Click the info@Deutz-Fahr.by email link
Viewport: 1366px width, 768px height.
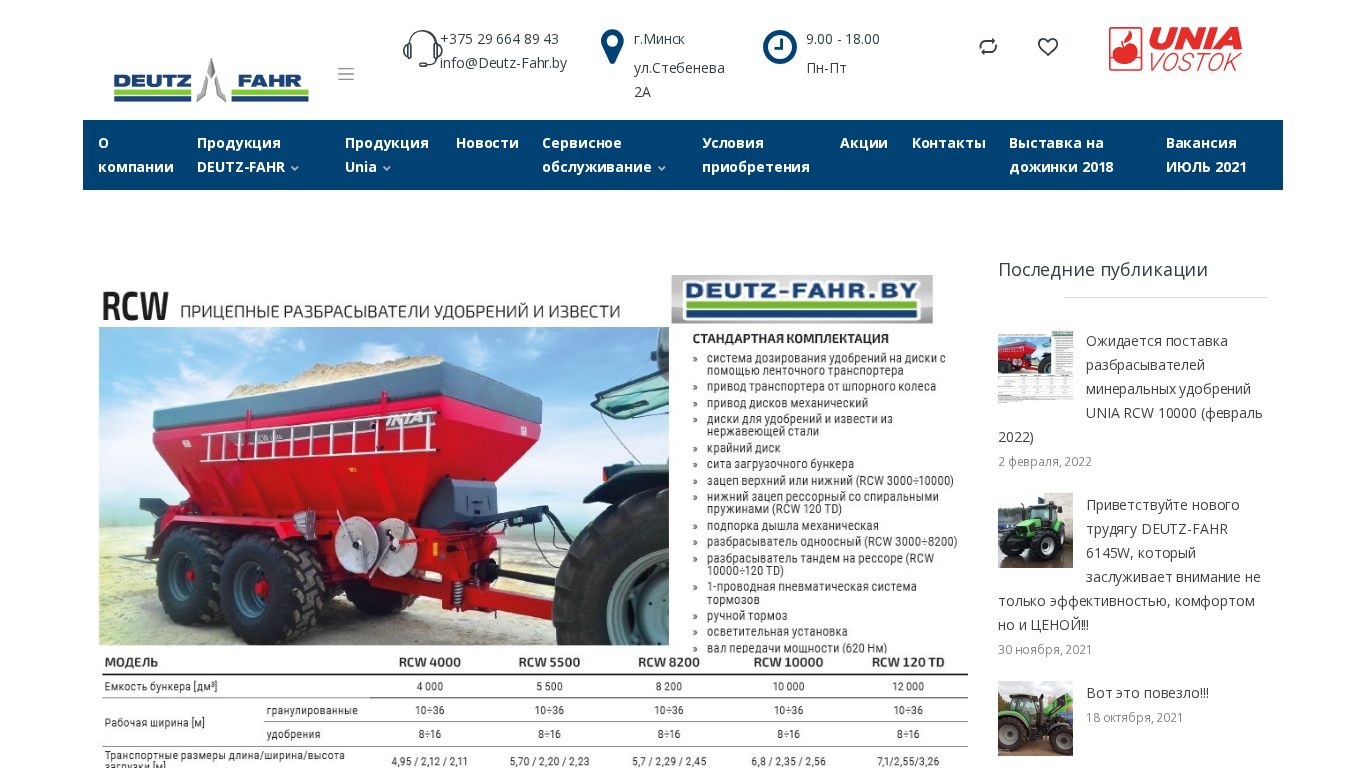click(503, 63)
